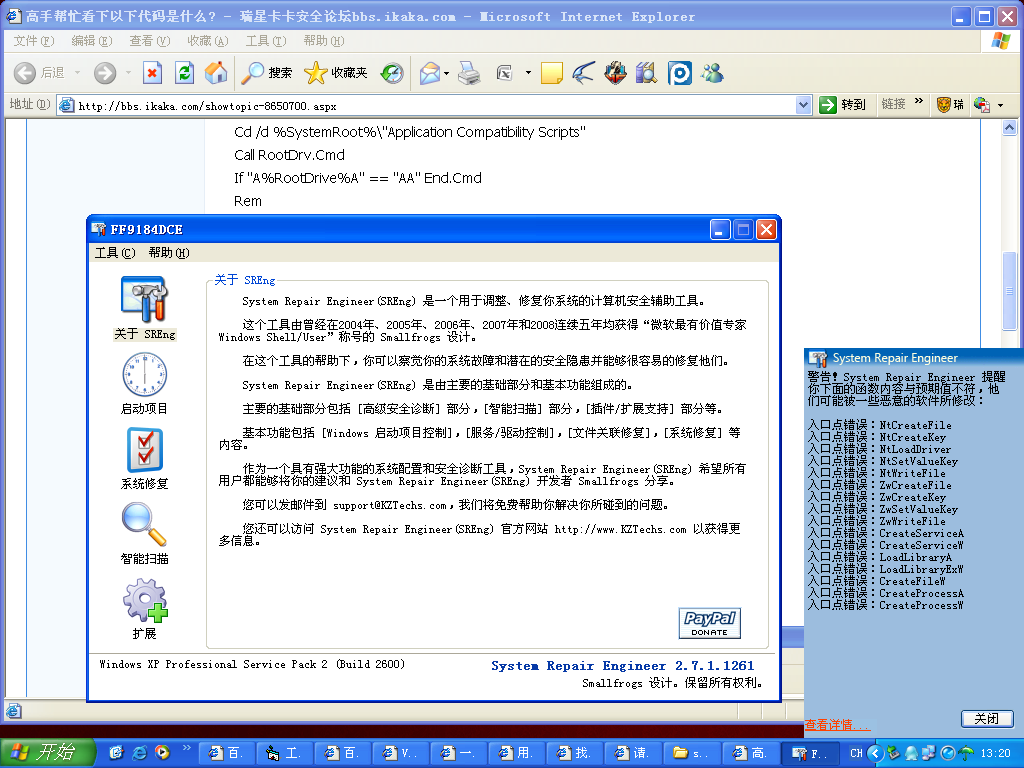Open the folder taskbar button 's..'
This screenshot has width=1024, height=768.
click(691, 754)
